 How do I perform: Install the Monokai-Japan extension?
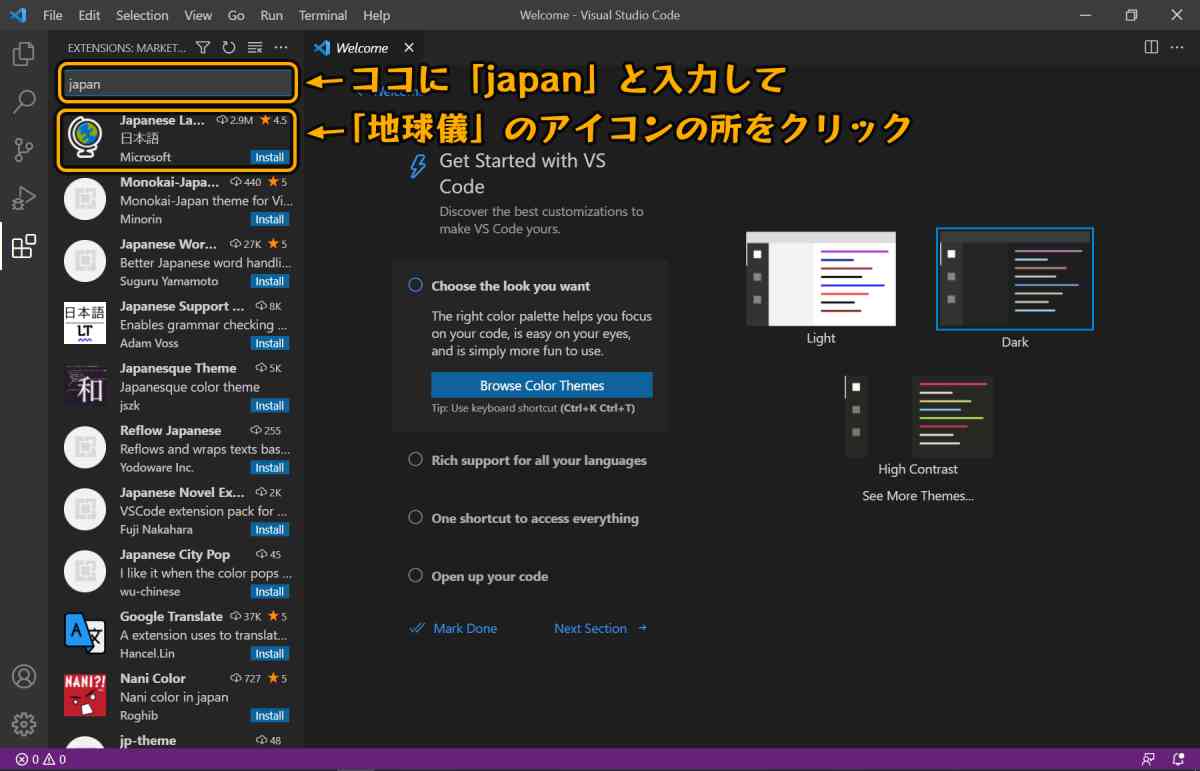point(270,219)
